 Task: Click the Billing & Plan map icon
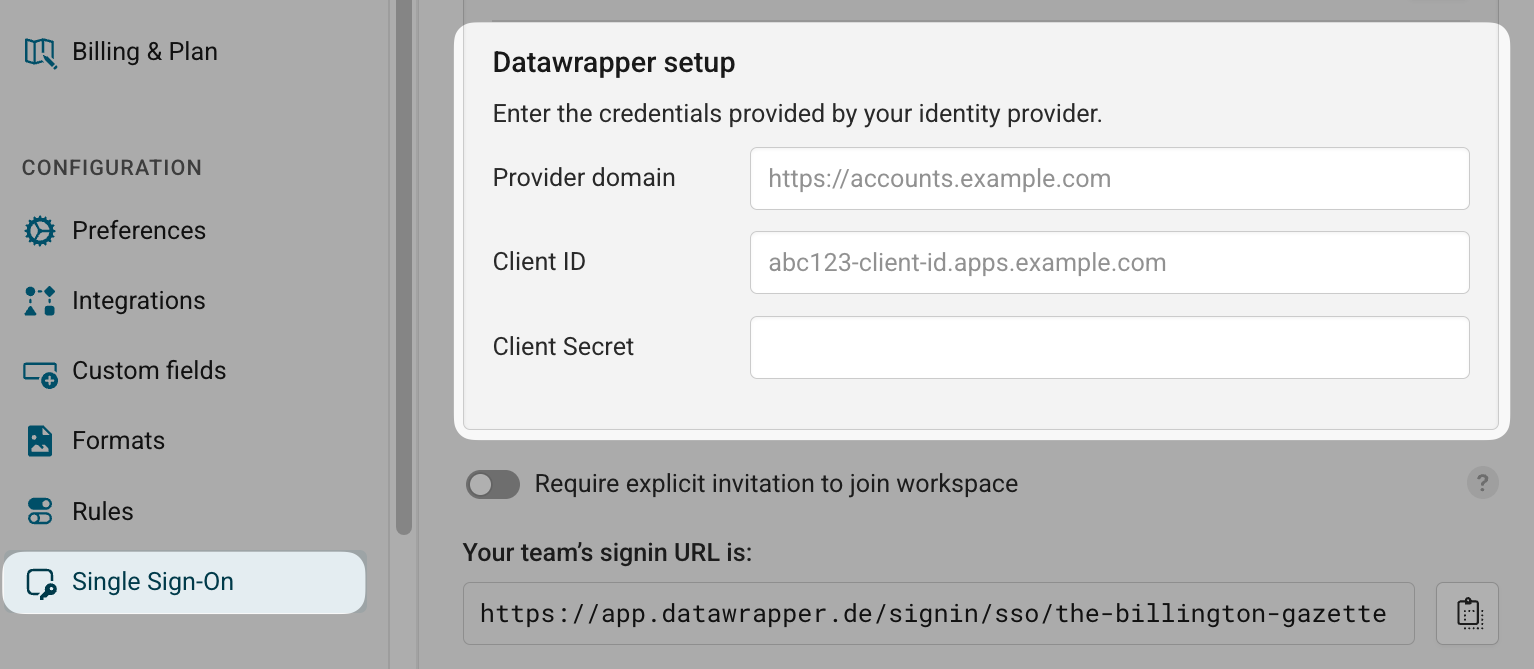click(x=40, y=52)
